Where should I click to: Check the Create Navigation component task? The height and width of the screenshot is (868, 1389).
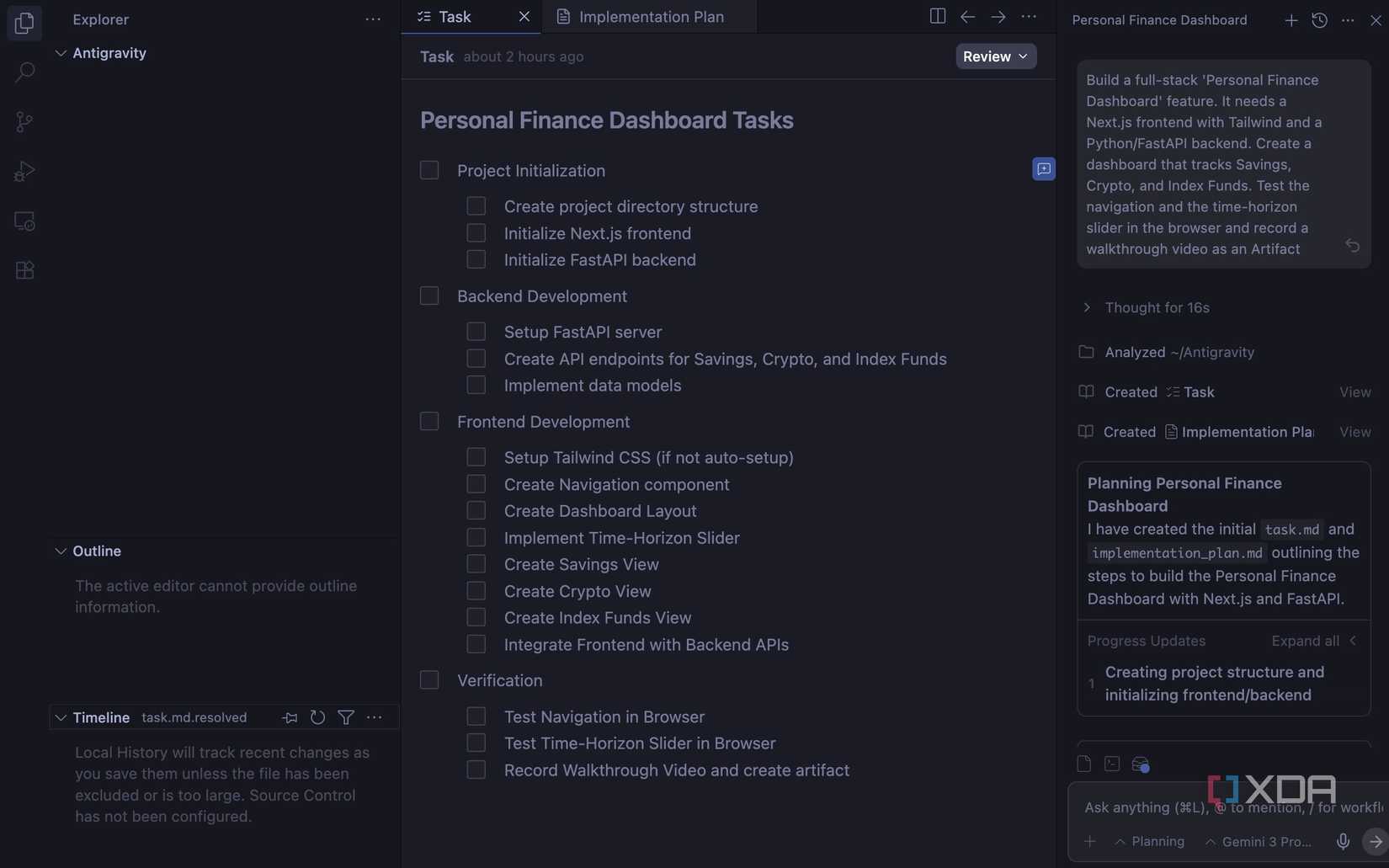click(x=476, y=483)
